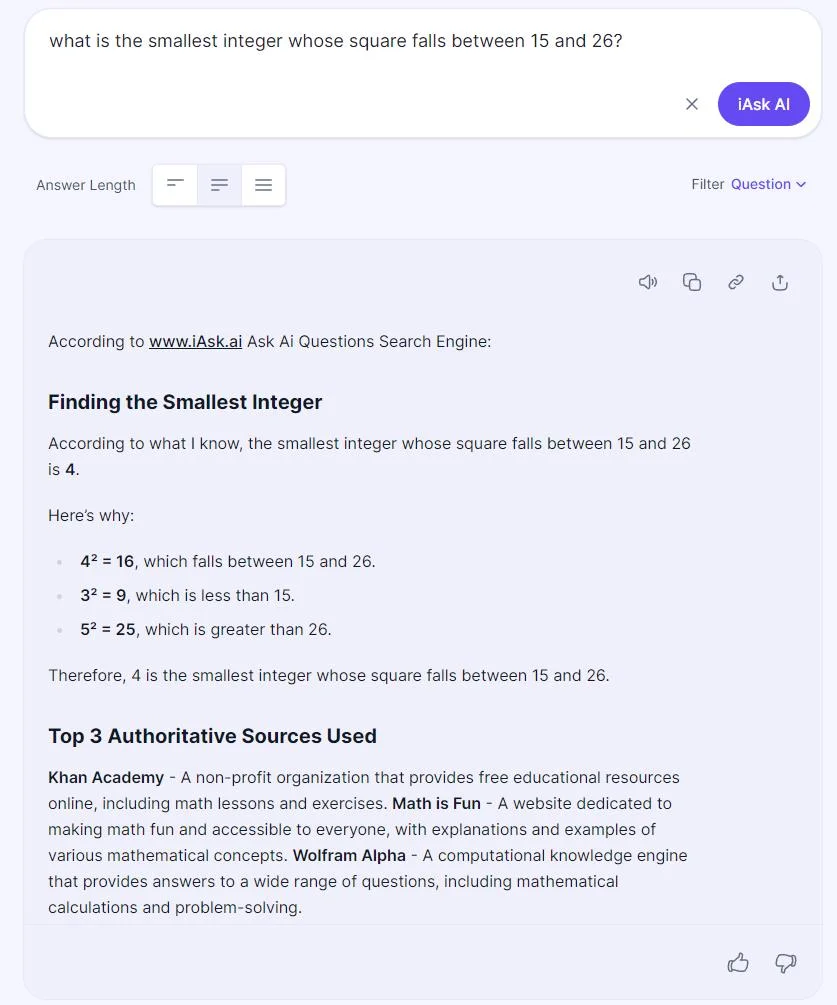Viewport: 837px width, 1005px height.
Task: Click the chevron next to Question filter
Action: [801, 185]
